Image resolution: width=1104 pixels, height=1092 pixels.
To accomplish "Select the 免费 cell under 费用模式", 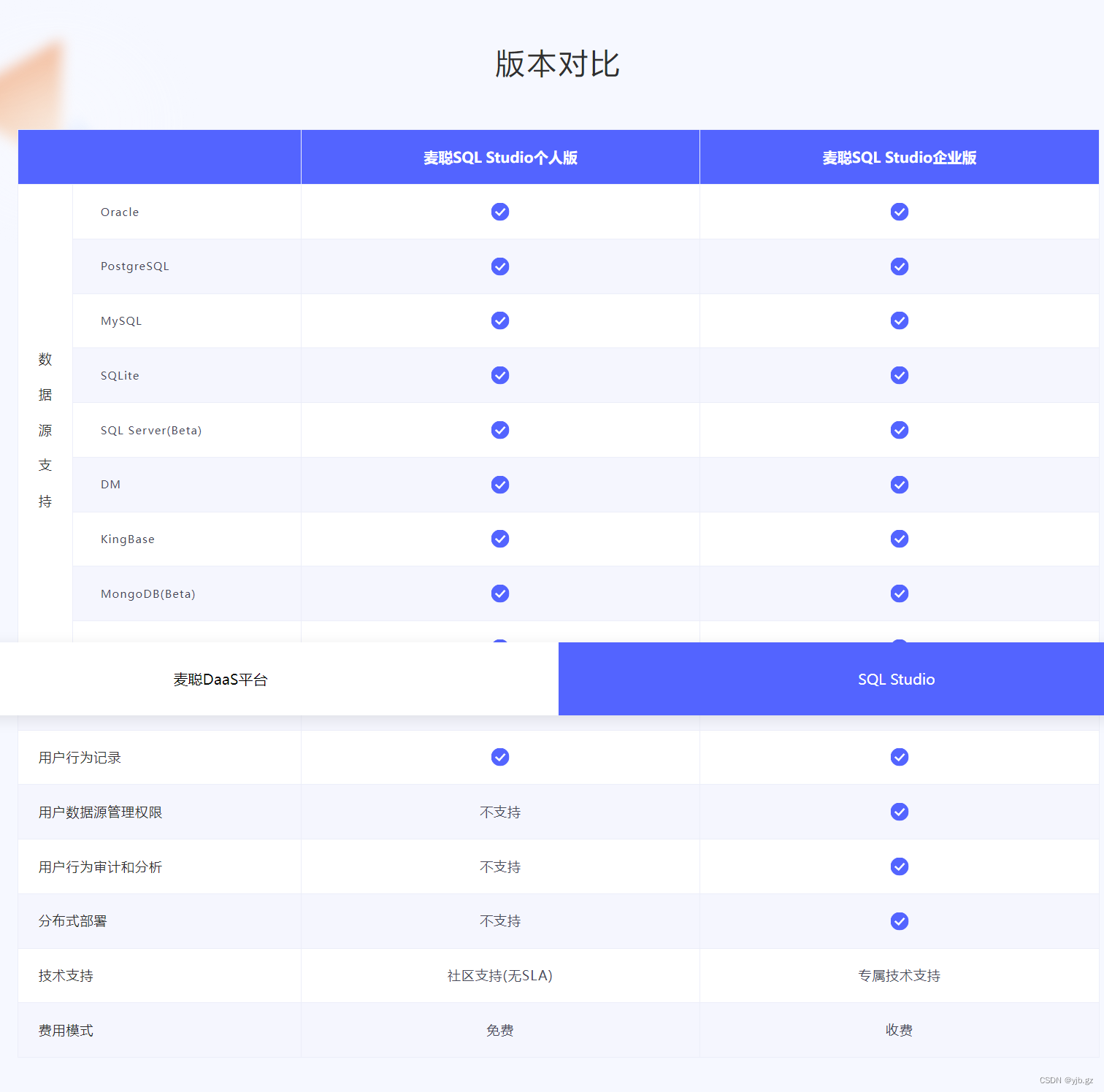I will (499, 1031).
